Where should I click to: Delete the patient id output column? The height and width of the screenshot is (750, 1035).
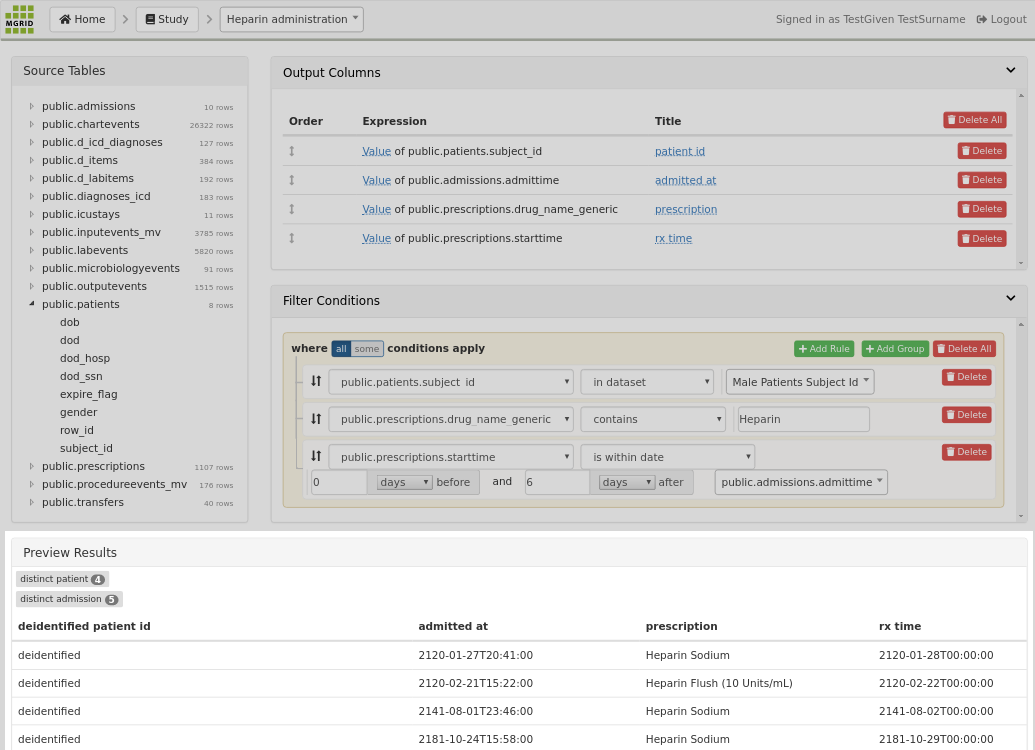click(x=982, y=151)
